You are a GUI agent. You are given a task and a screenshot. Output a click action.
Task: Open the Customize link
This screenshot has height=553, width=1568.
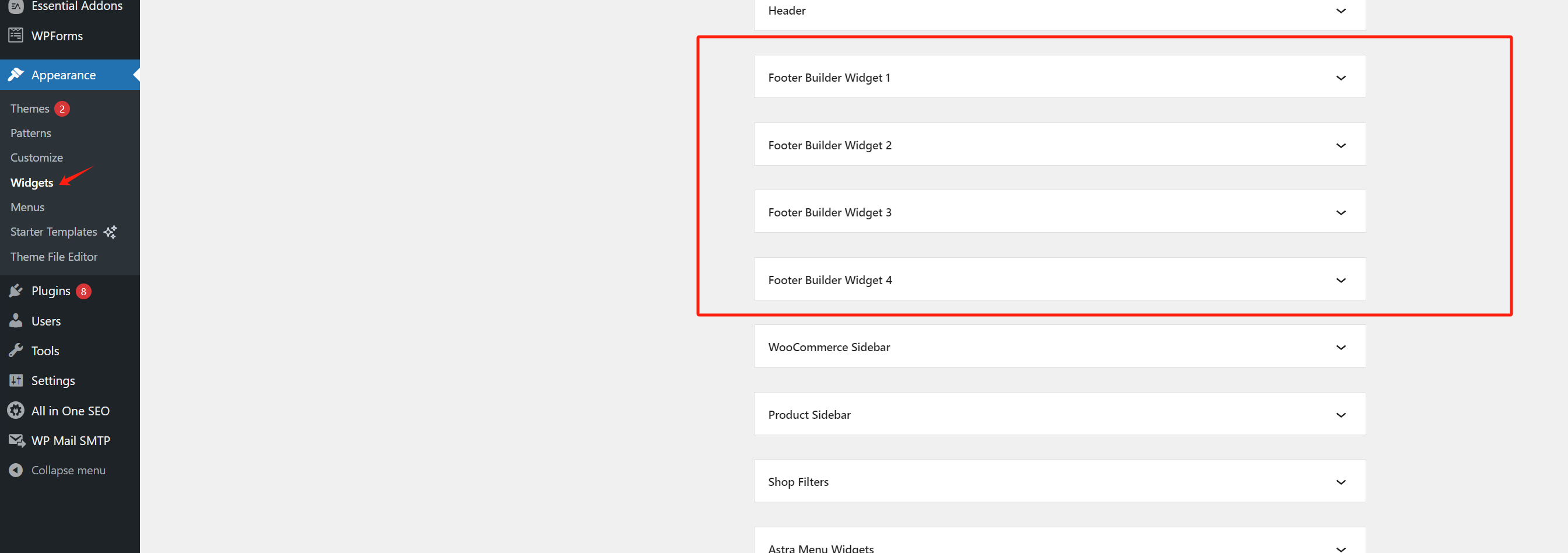(37, 157)
